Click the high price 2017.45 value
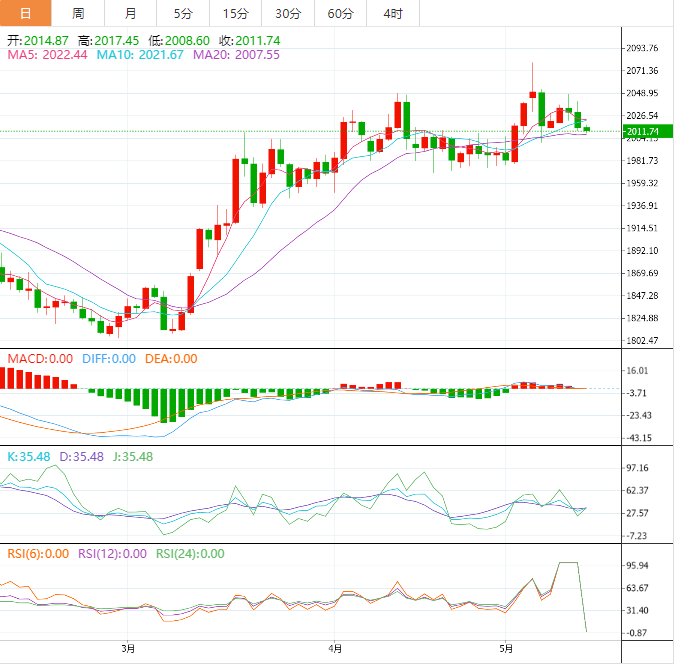The image size is (674, 670). pos(116,41)
